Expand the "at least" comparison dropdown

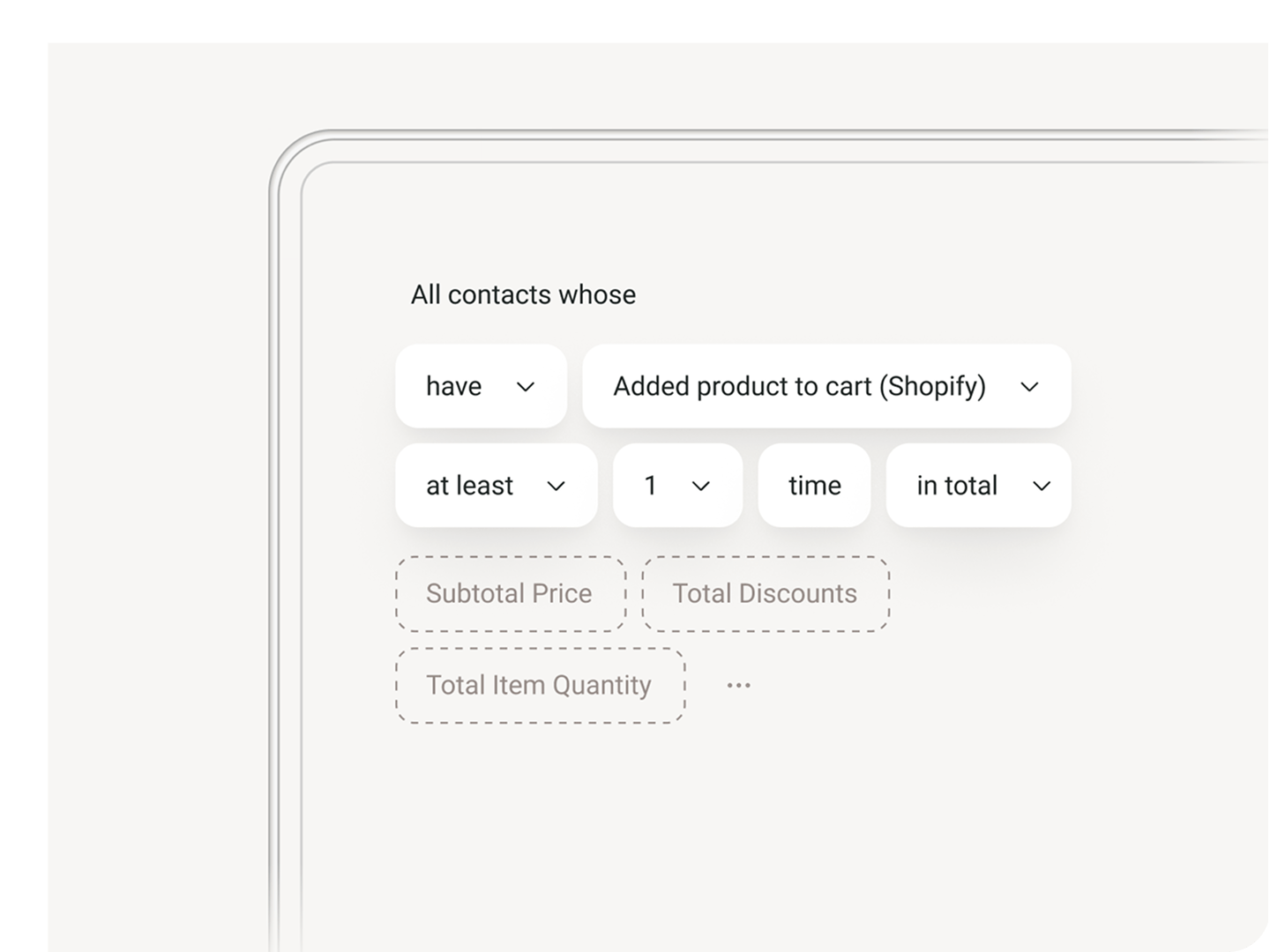496,486
